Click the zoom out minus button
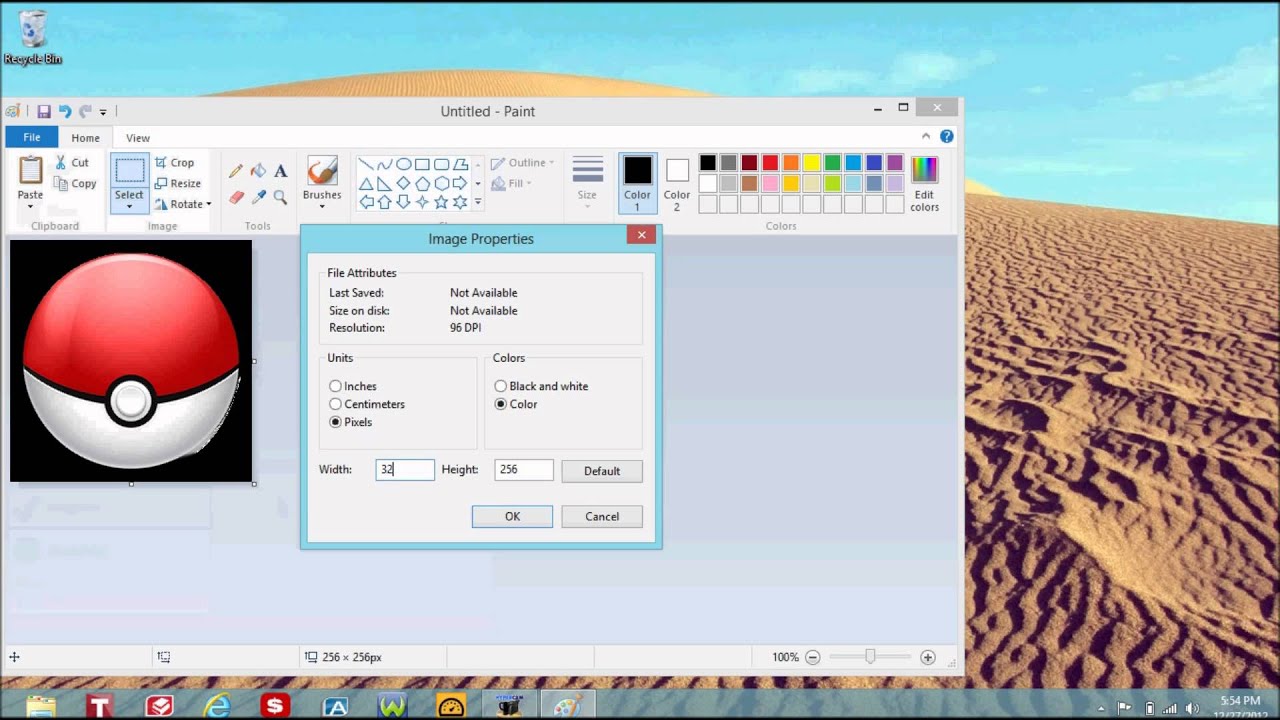This screenshot has width=1280, height=720. coord(813,657)
